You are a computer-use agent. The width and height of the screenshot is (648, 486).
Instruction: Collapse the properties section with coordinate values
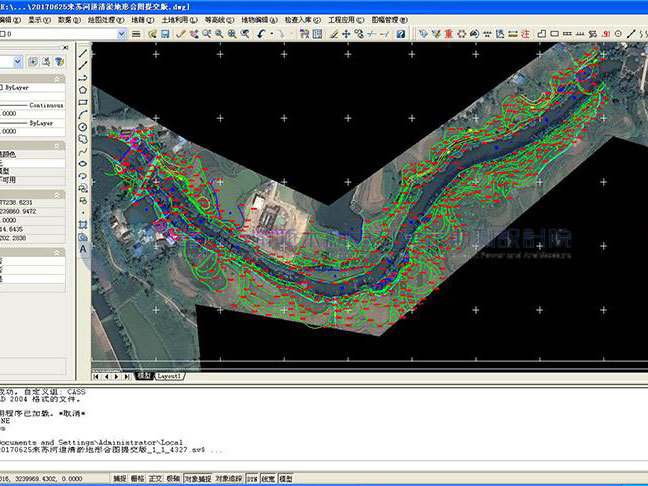coord(57,194)
